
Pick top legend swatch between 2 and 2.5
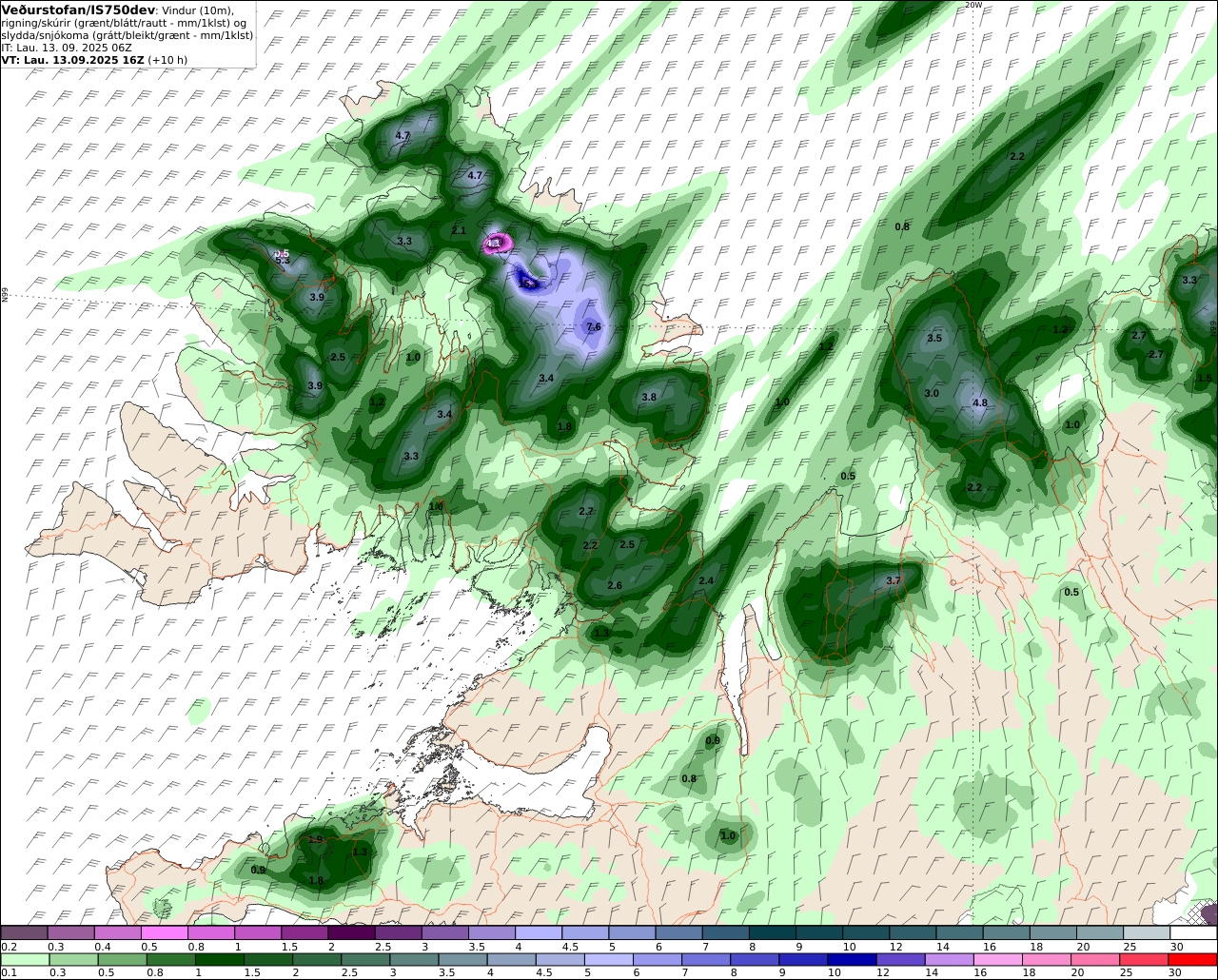point(351,932)
